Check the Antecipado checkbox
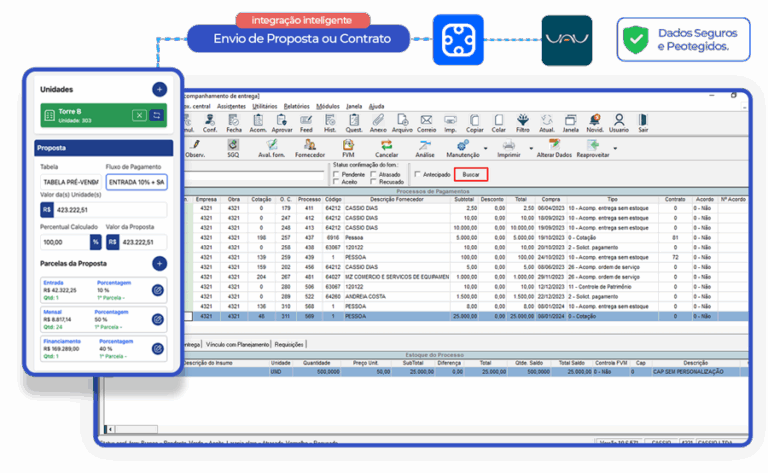The height and width of the screenshot is (473, 768). (418, 174)
